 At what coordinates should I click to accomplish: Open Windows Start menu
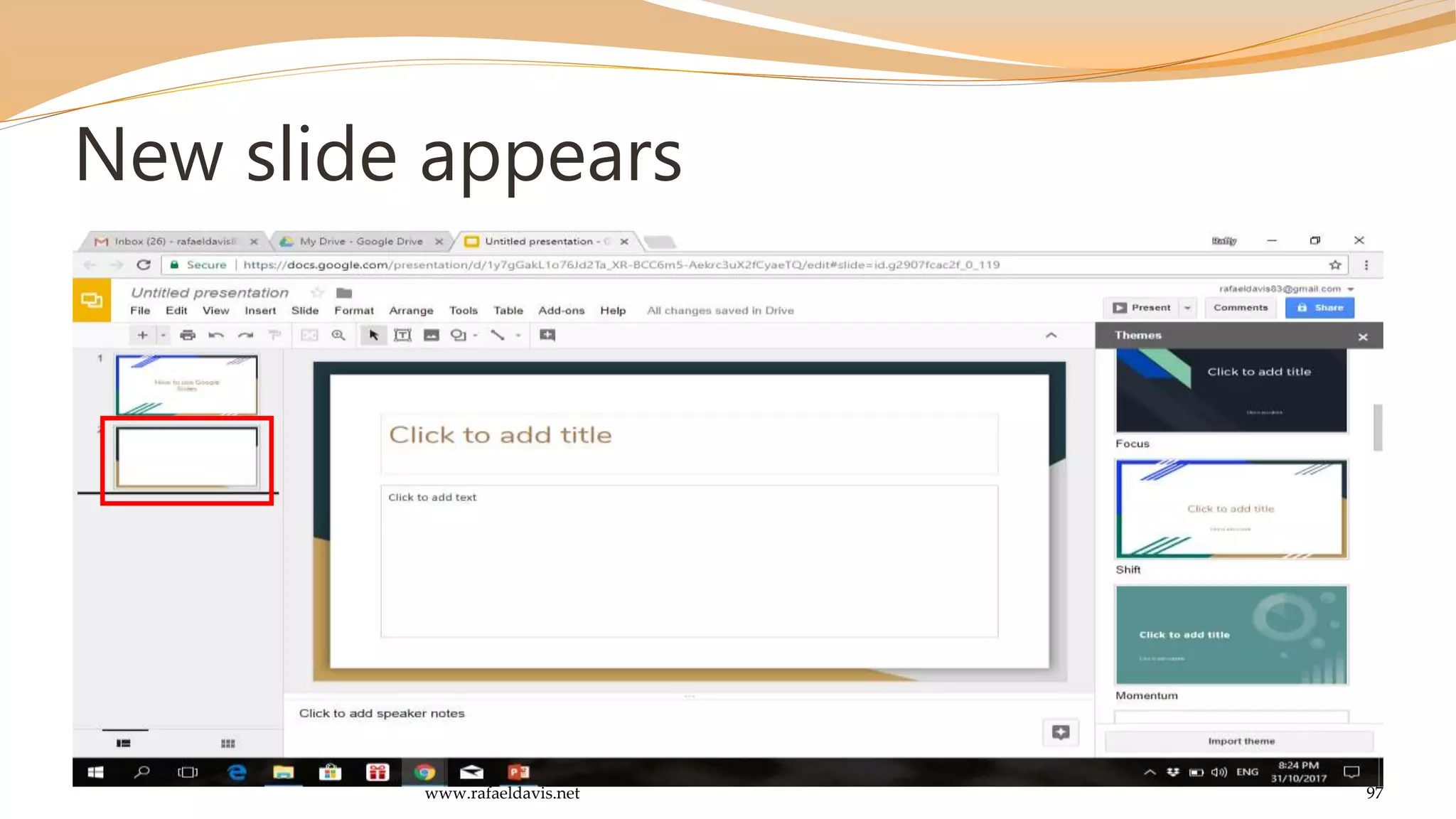(95, 772)
